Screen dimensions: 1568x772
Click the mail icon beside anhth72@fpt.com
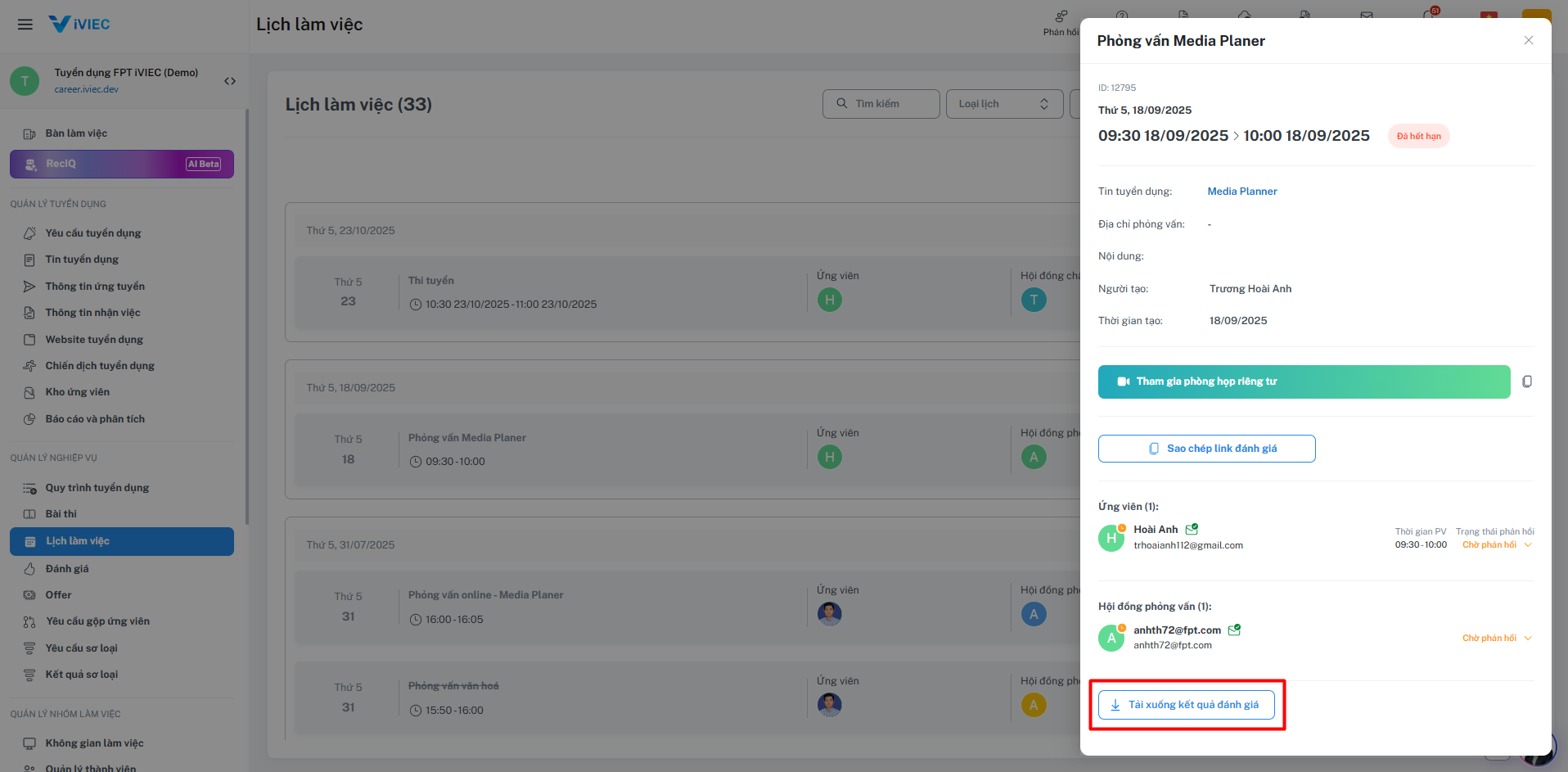coord(1235,630)
